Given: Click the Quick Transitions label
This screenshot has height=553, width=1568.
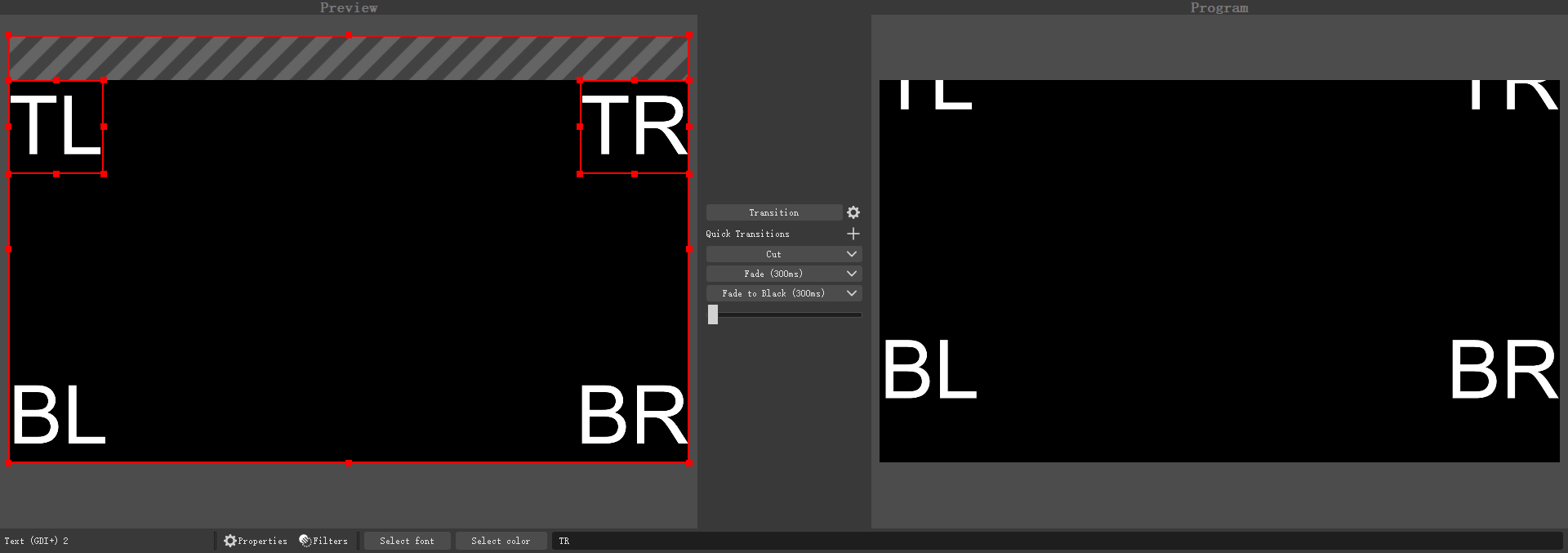Looking at the screenshot, I should coord(747,234).
